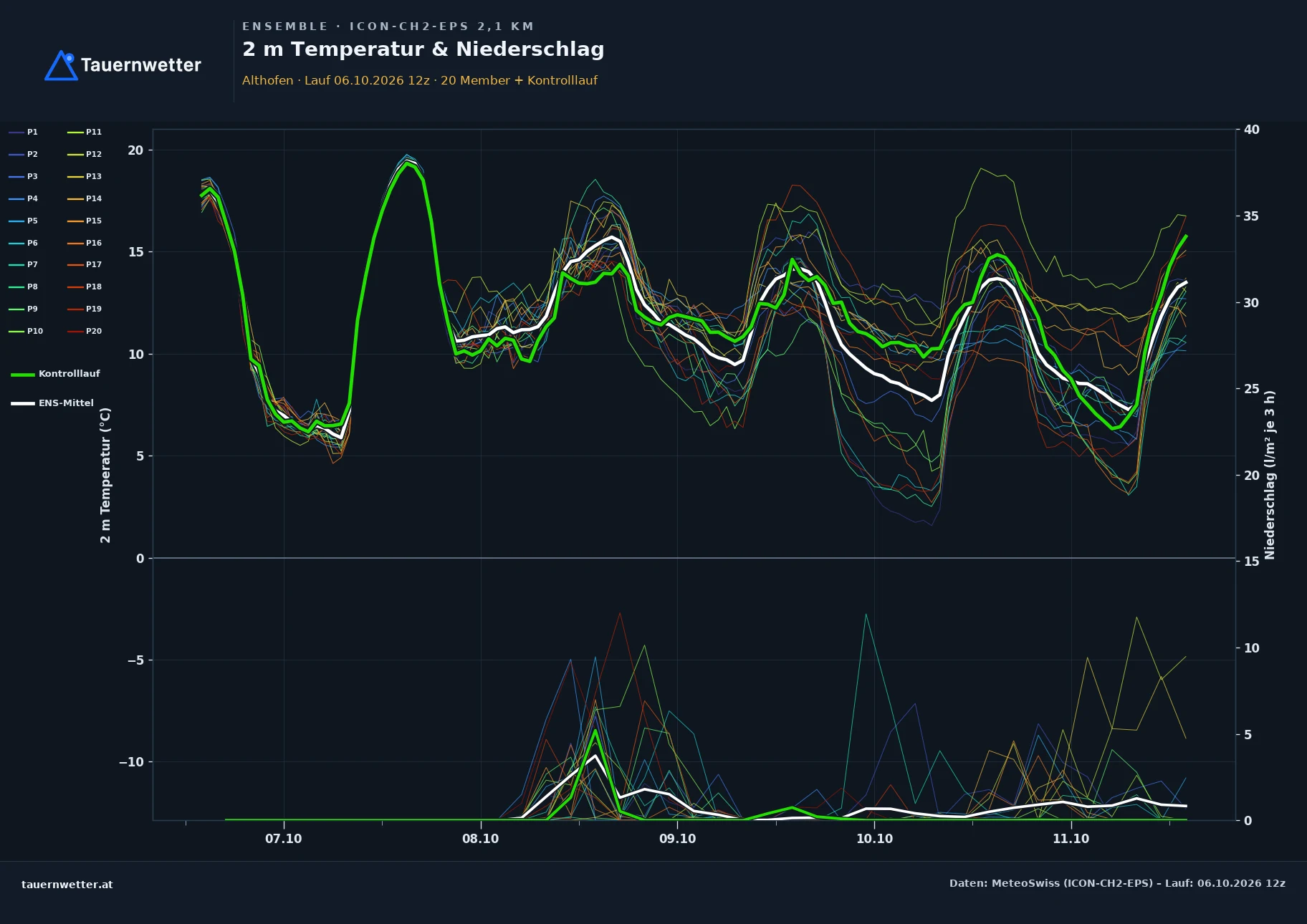
Task: Open the tauernwetter.at footer link
Action: pyautogui.click(x=67, y=884)
